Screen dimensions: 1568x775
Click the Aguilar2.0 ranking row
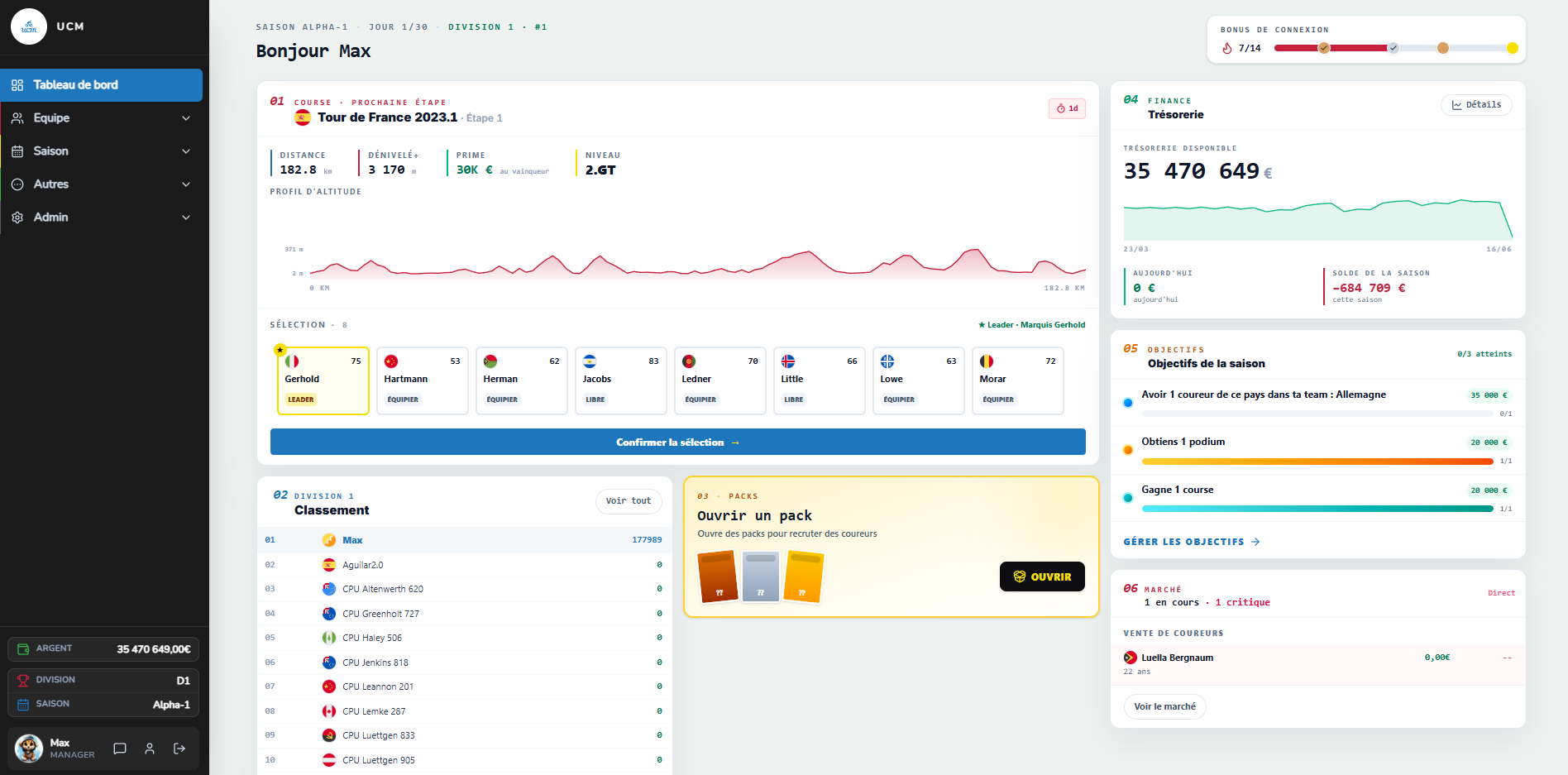(465, 565)
